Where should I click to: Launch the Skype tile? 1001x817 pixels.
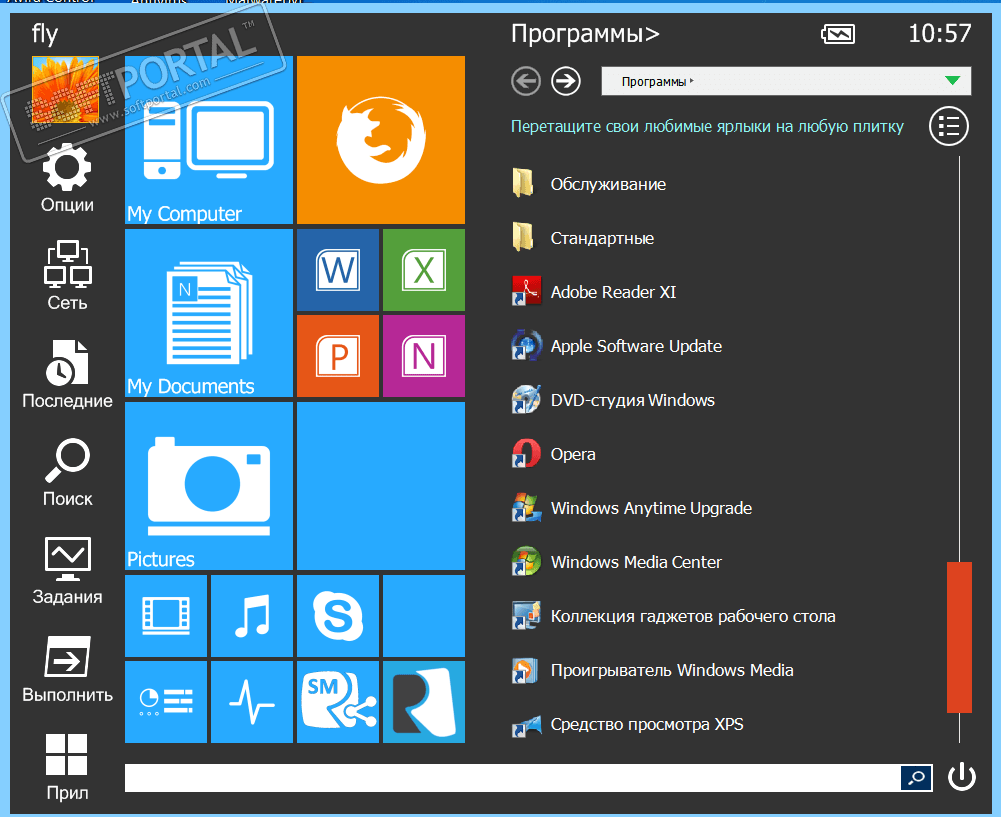(x=338, y=616)
